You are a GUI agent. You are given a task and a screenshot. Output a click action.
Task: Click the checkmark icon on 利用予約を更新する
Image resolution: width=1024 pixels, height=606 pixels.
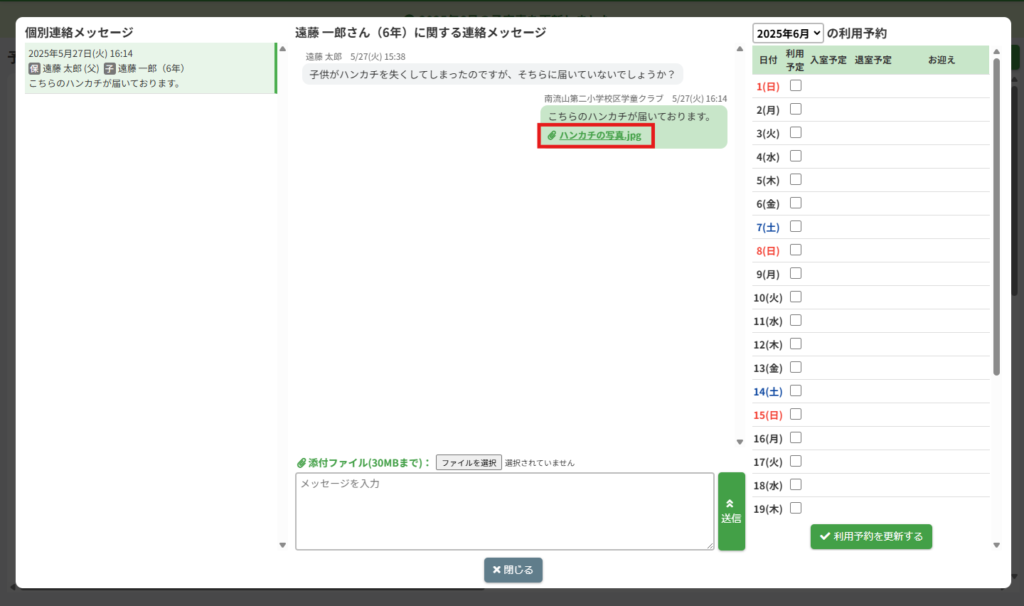click(825, 537)
